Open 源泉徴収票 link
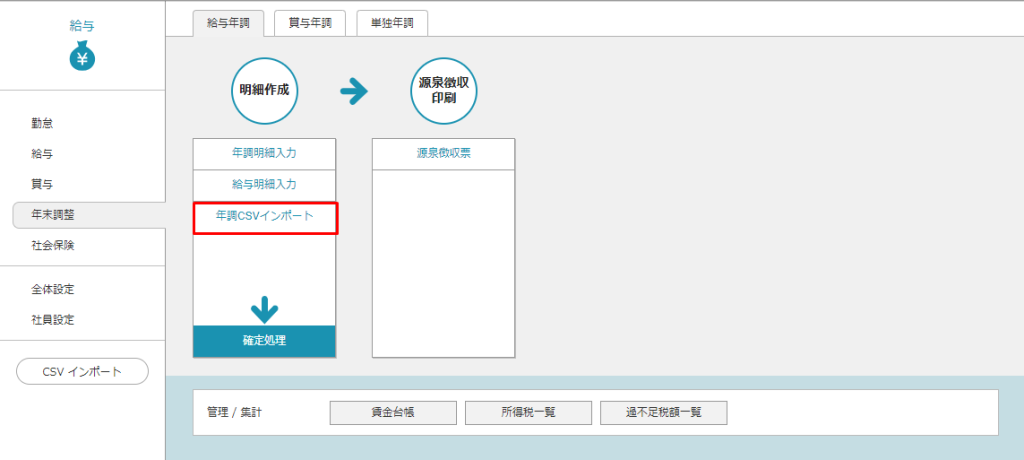1024x460 pixels. pos(443,154)
